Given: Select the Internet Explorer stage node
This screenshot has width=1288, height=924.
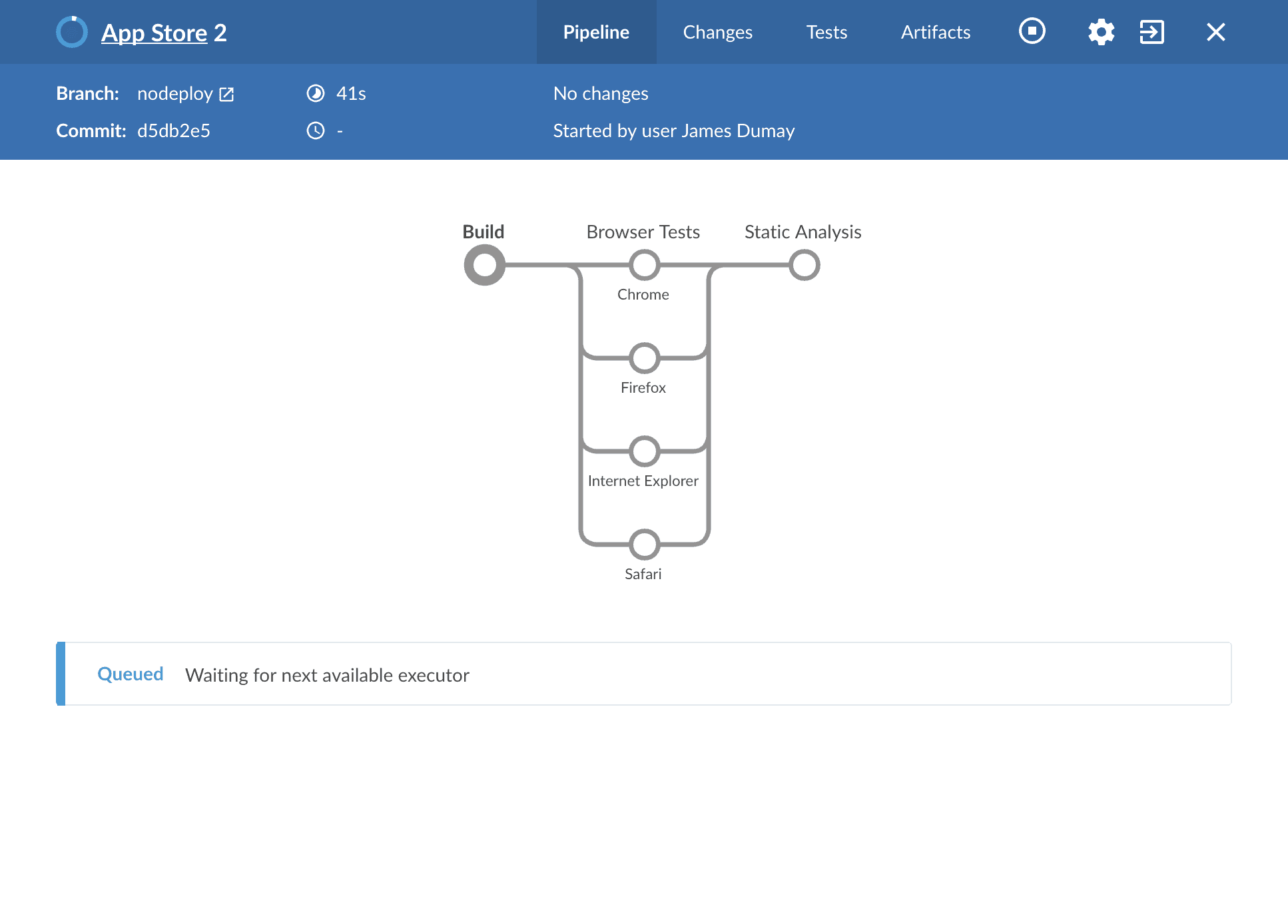Looking at the screenshot, I should [644, 451].
